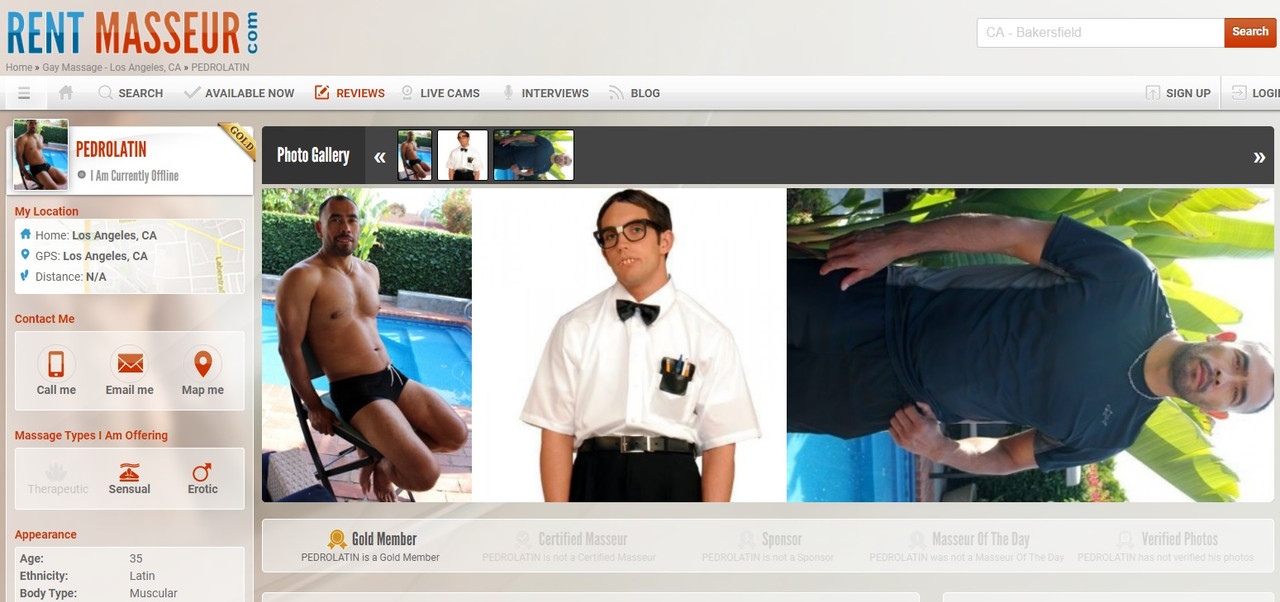The height and width of the screenshot is (602, 1280).
Task: Click the Rent Masseur logo
Action: (132, 33)
